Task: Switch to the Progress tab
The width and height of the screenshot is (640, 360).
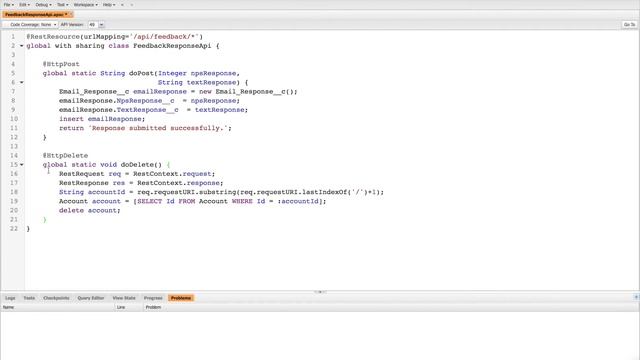Action: click(x=153, y=298)
